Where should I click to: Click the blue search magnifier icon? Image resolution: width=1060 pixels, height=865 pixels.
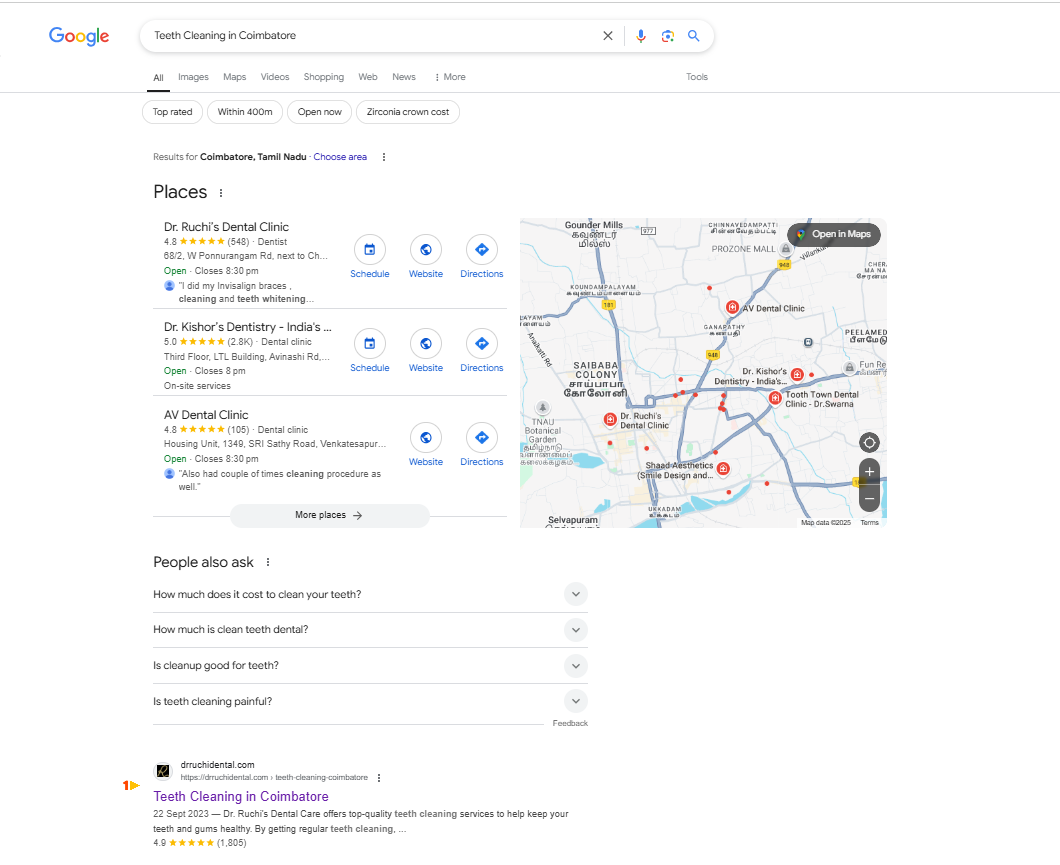[x=694, y=36]
